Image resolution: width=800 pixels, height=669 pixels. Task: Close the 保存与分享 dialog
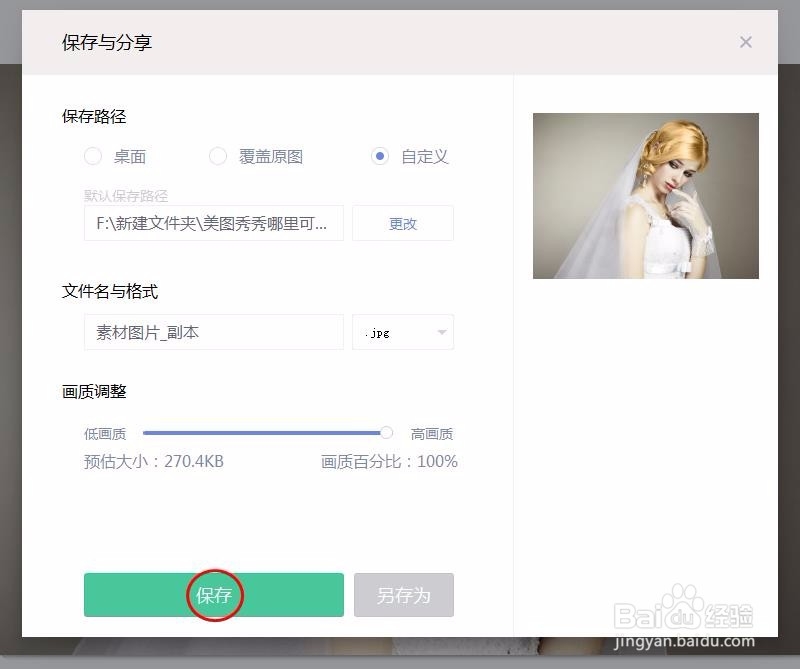(x=745, y=42)
